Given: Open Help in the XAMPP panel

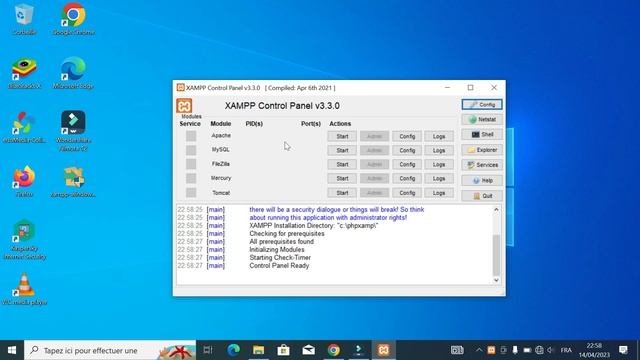Looking at the screenshot, I should (x=482, y=180).
